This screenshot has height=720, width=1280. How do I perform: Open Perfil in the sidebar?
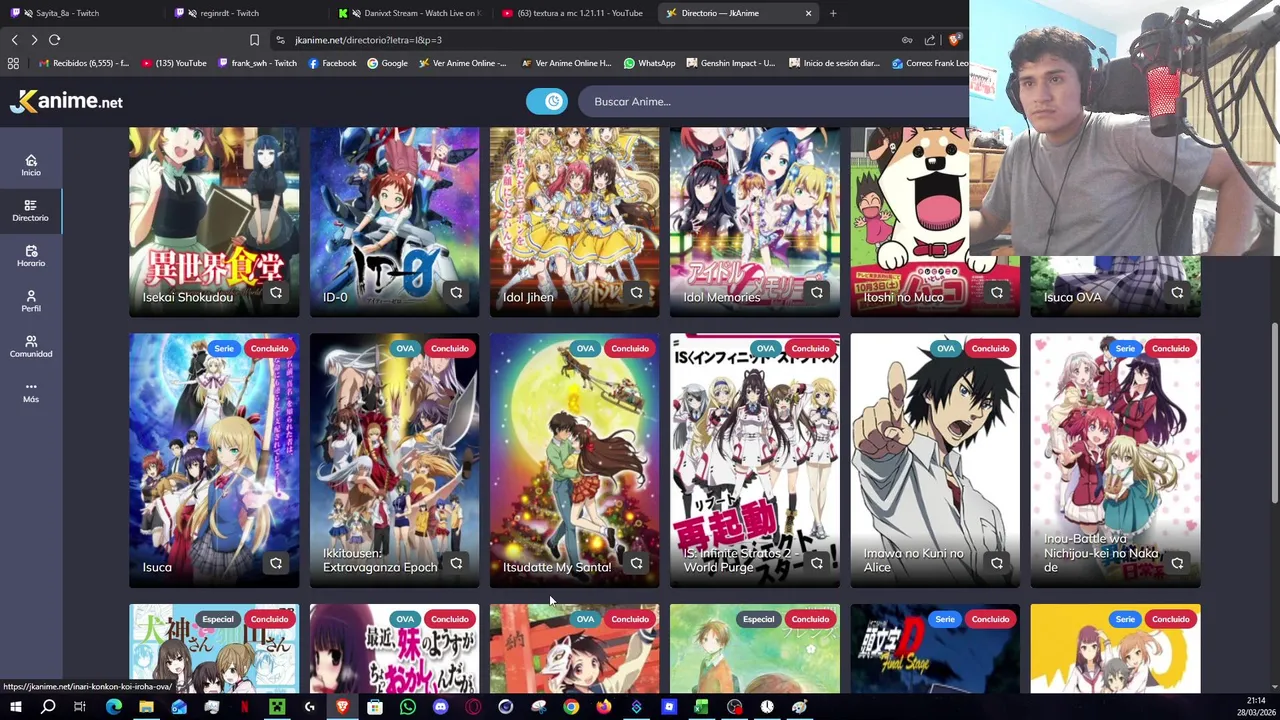pyautogui.click(x=31, y=301)
